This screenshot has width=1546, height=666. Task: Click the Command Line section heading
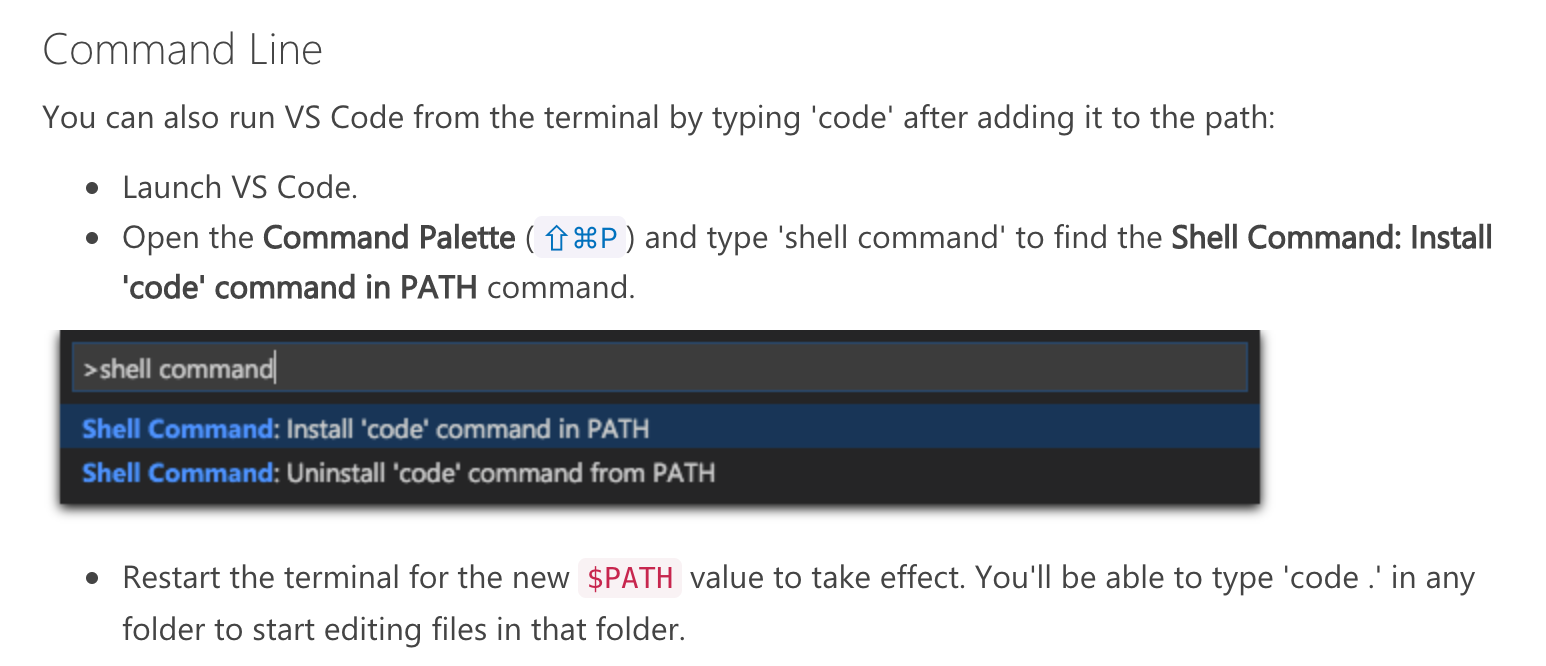181,48
